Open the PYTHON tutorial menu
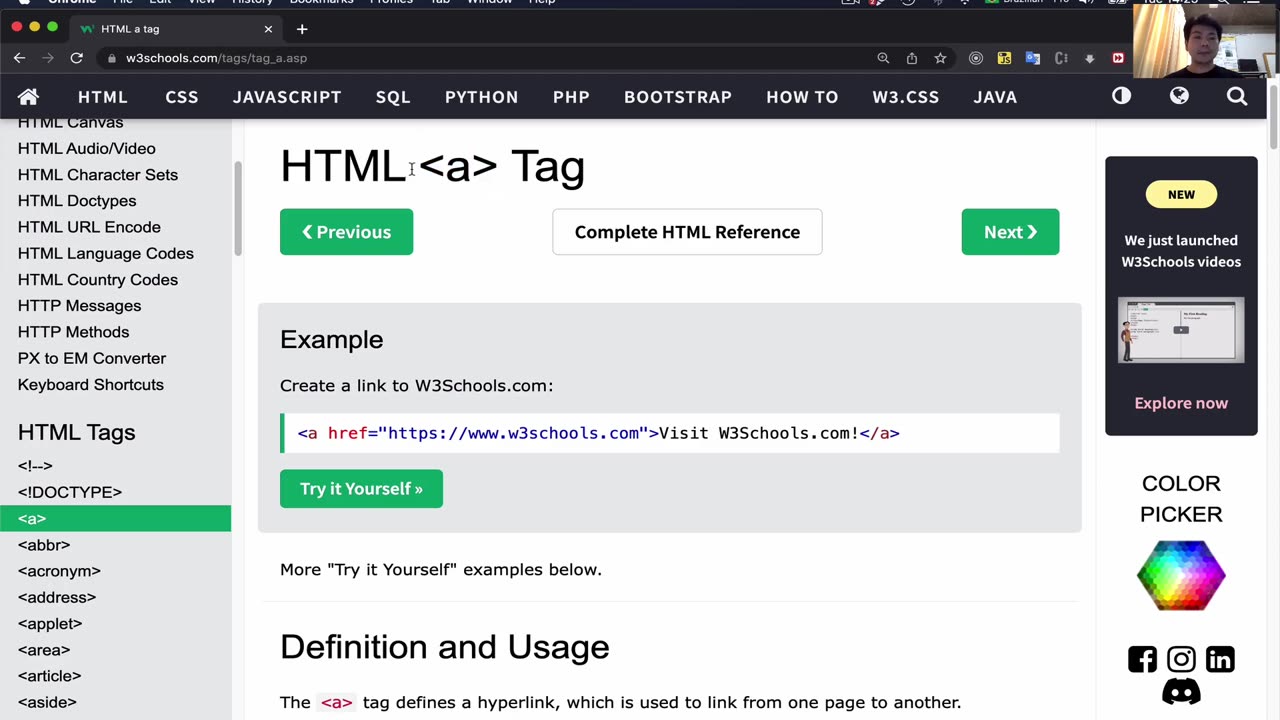The width and height of the screenshot is (1280, 720). tap(481, 97)
